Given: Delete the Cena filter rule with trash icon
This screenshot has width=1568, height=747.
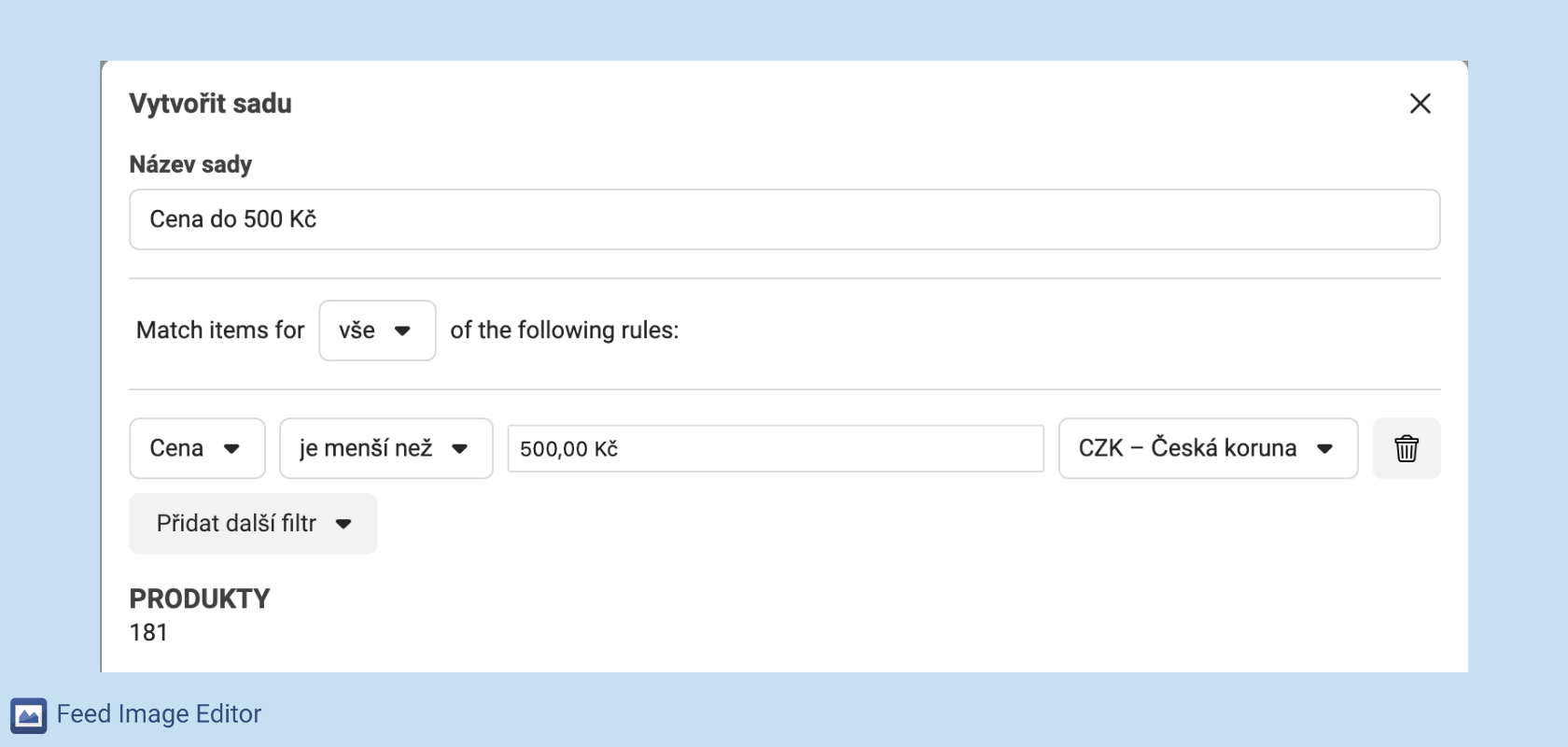Looking at the screenshot, I should coord(1406,449).
